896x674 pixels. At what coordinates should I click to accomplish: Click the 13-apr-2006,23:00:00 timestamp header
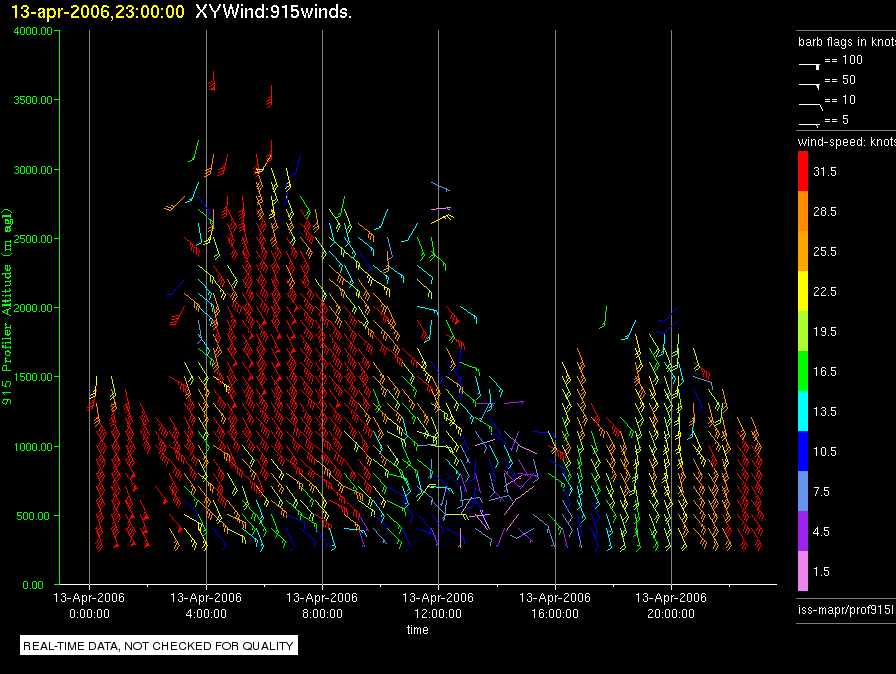pyautogui.click(x=98, y=11)
